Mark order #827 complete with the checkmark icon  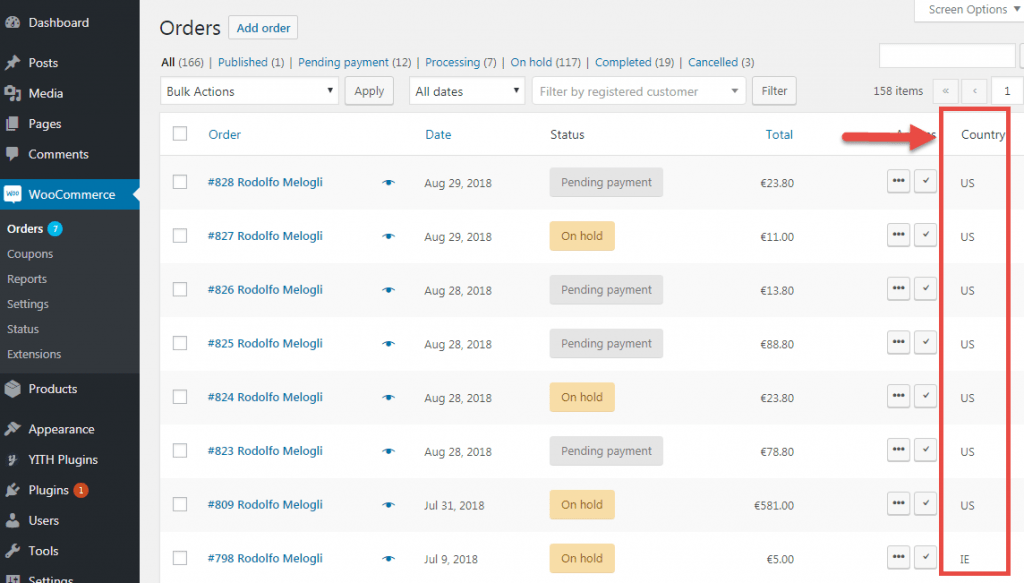click(925, 235)
